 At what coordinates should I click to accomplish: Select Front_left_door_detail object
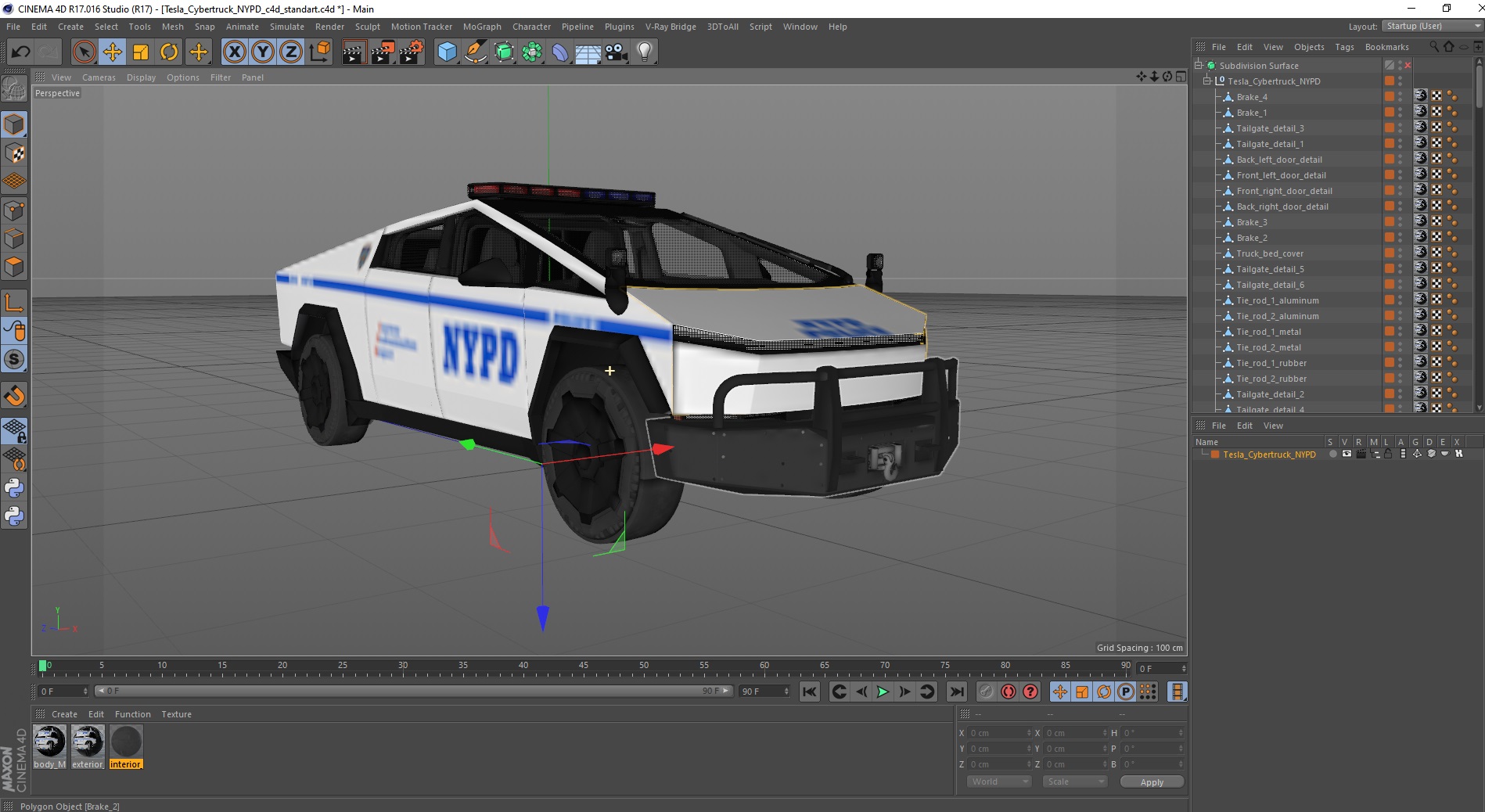pos(1281,175)
